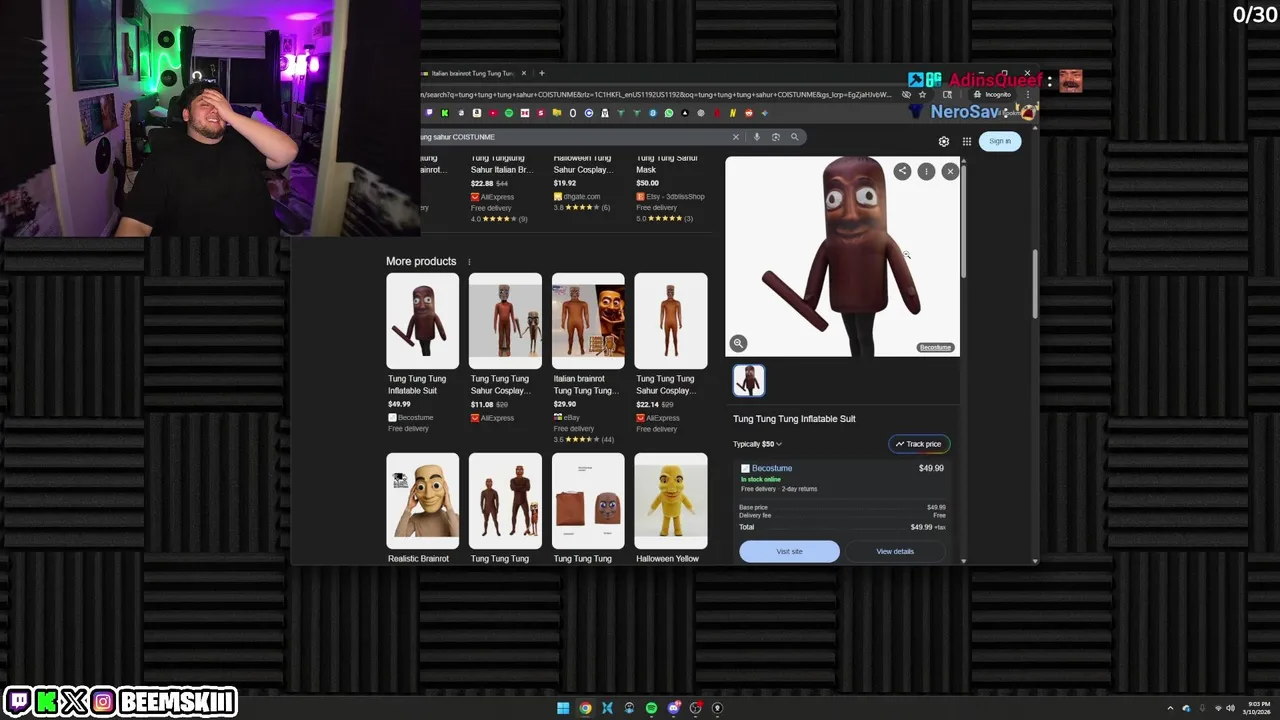
Task: Open volume control in system tray
Action: [1230, 708]
